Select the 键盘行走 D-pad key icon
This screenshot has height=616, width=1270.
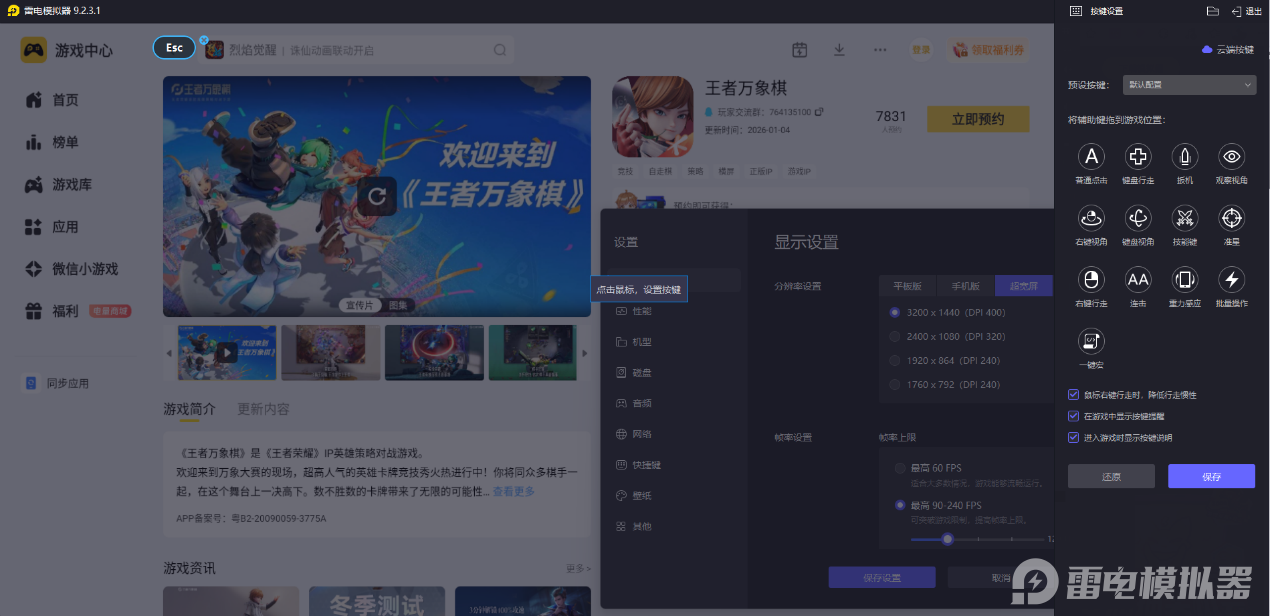coord(1138,156)
